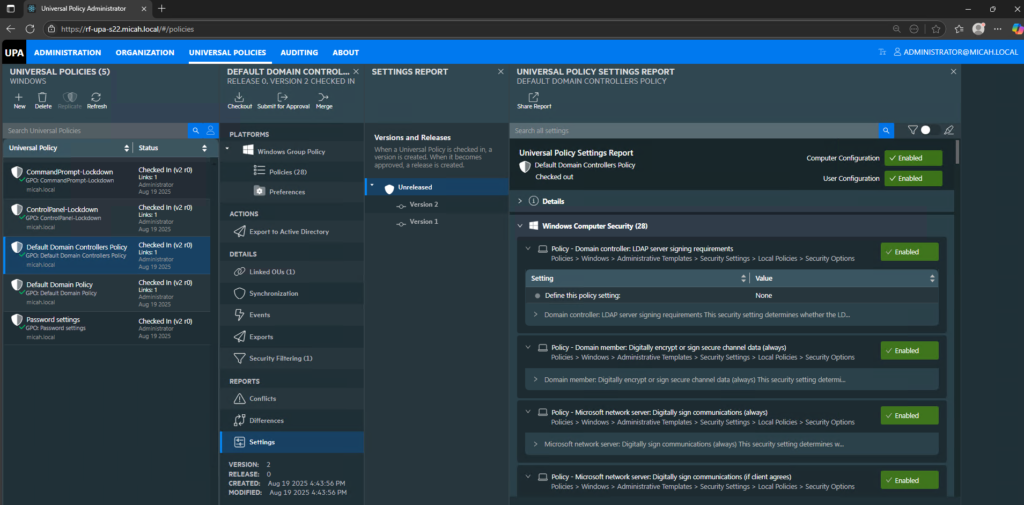Viewport: 1024px width, 505px height.
Task: Switch to the Organization tab
Action: point(145,52)
